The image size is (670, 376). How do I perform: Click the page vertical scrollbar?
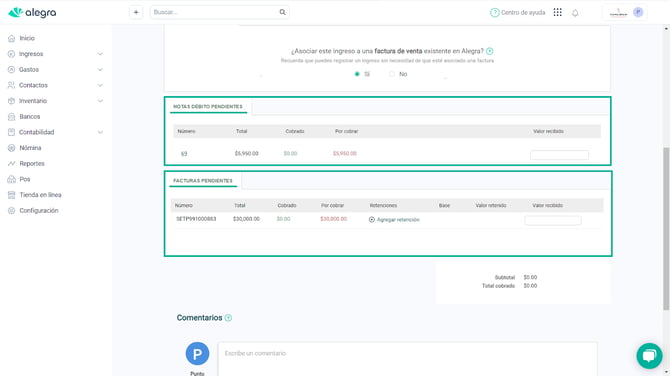[x=666, y=229]
